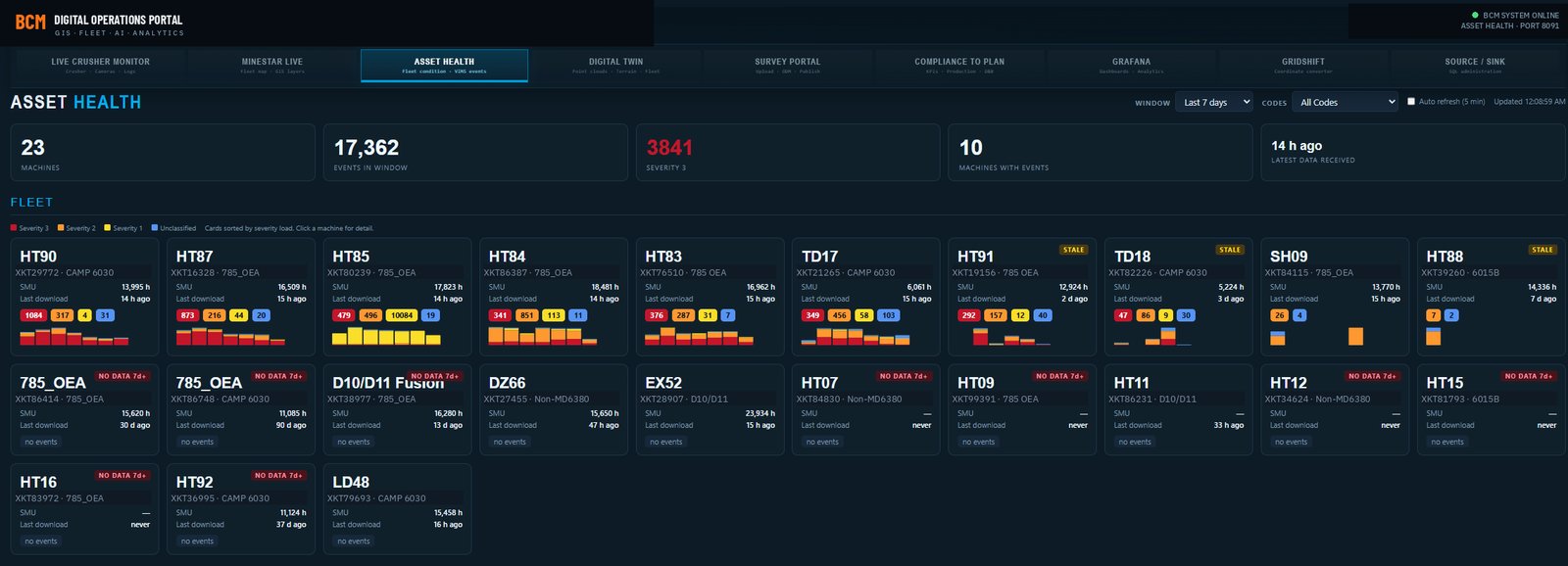
Task: Click the HT92 machine card title
Action: (194, 482)
